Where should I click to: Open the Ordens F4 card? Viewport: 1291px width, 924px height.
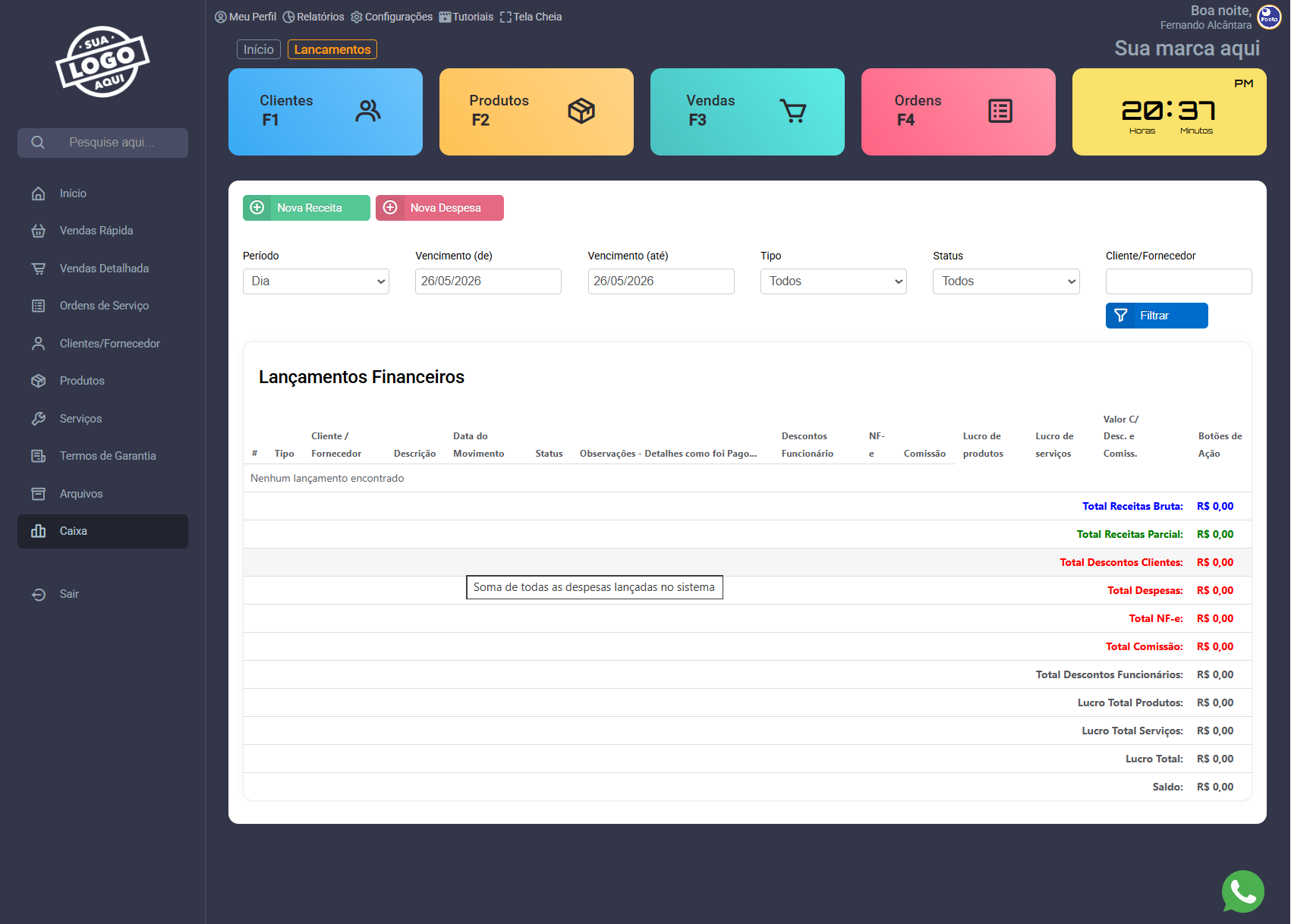click(x=959, y=112)
